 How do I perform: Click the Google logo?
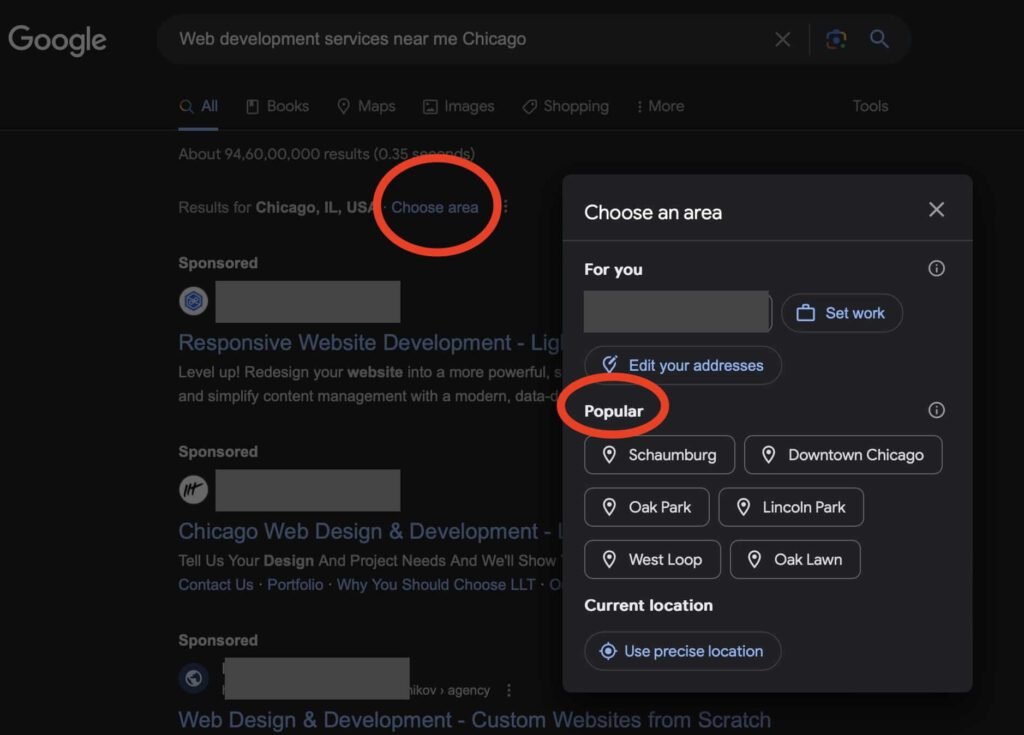point(57,41)
